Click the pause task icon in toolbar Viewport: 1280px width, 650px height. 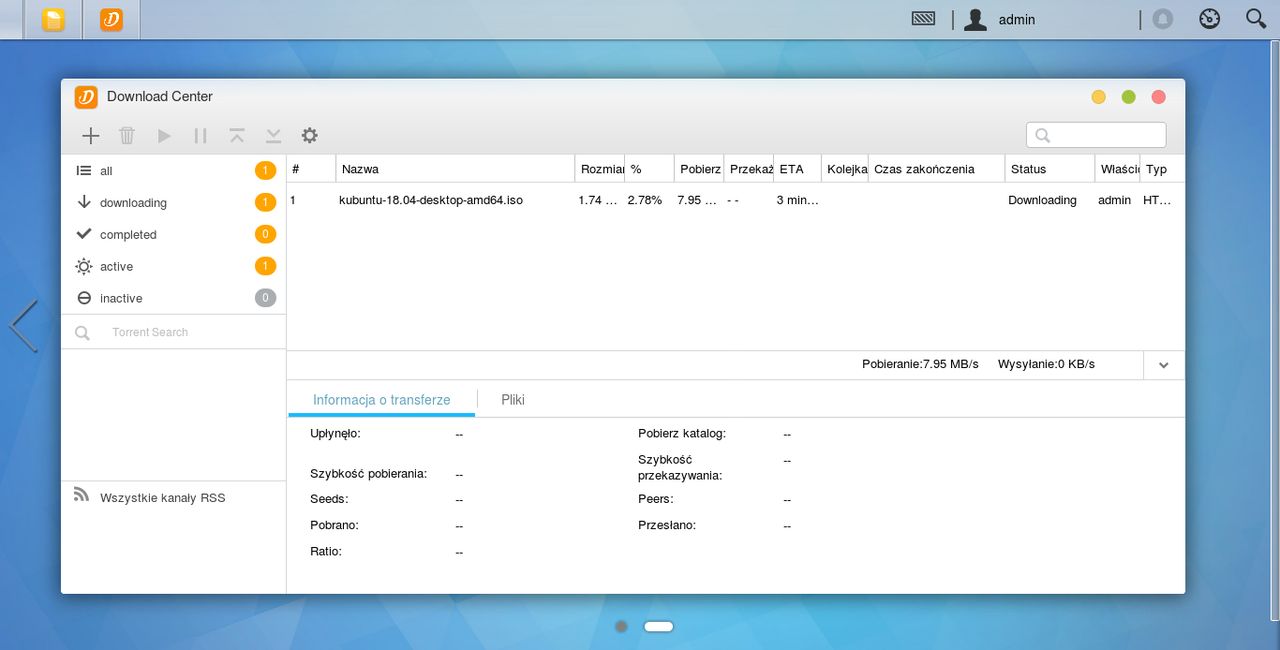point(200,135)
